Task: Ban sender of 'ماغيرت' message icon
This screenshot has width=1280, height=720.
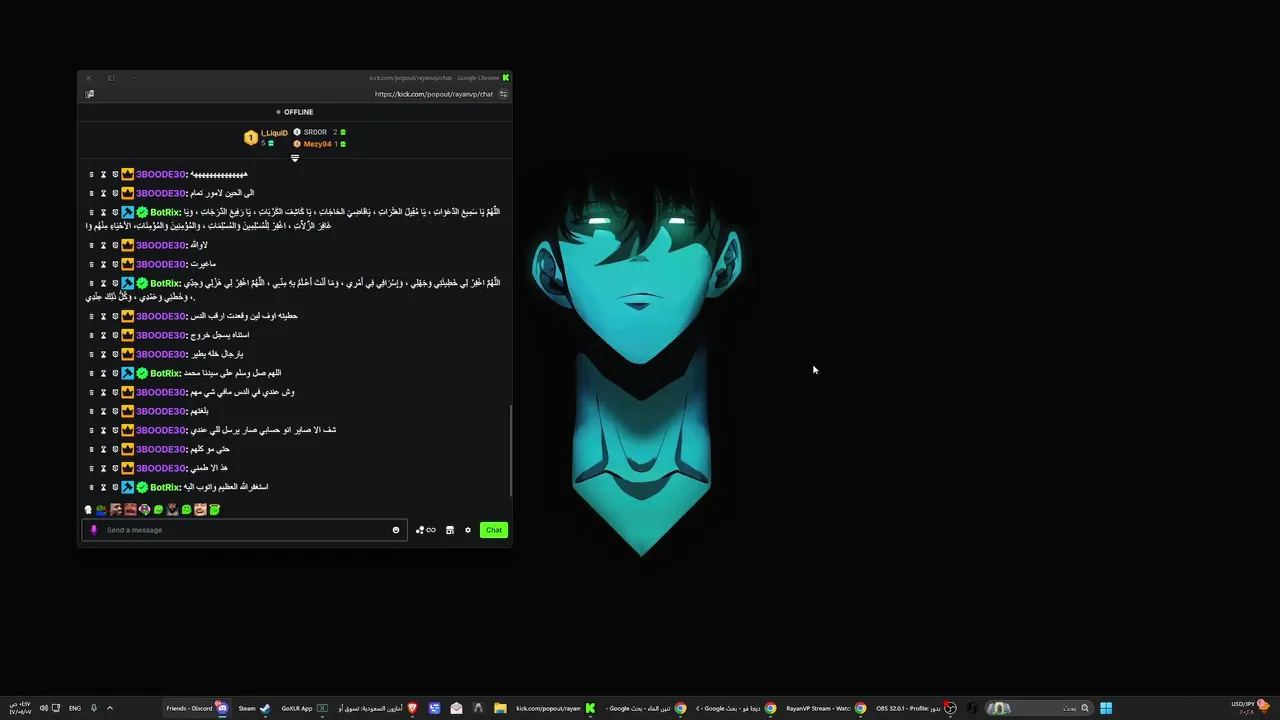Action: [x=115, y=264]
